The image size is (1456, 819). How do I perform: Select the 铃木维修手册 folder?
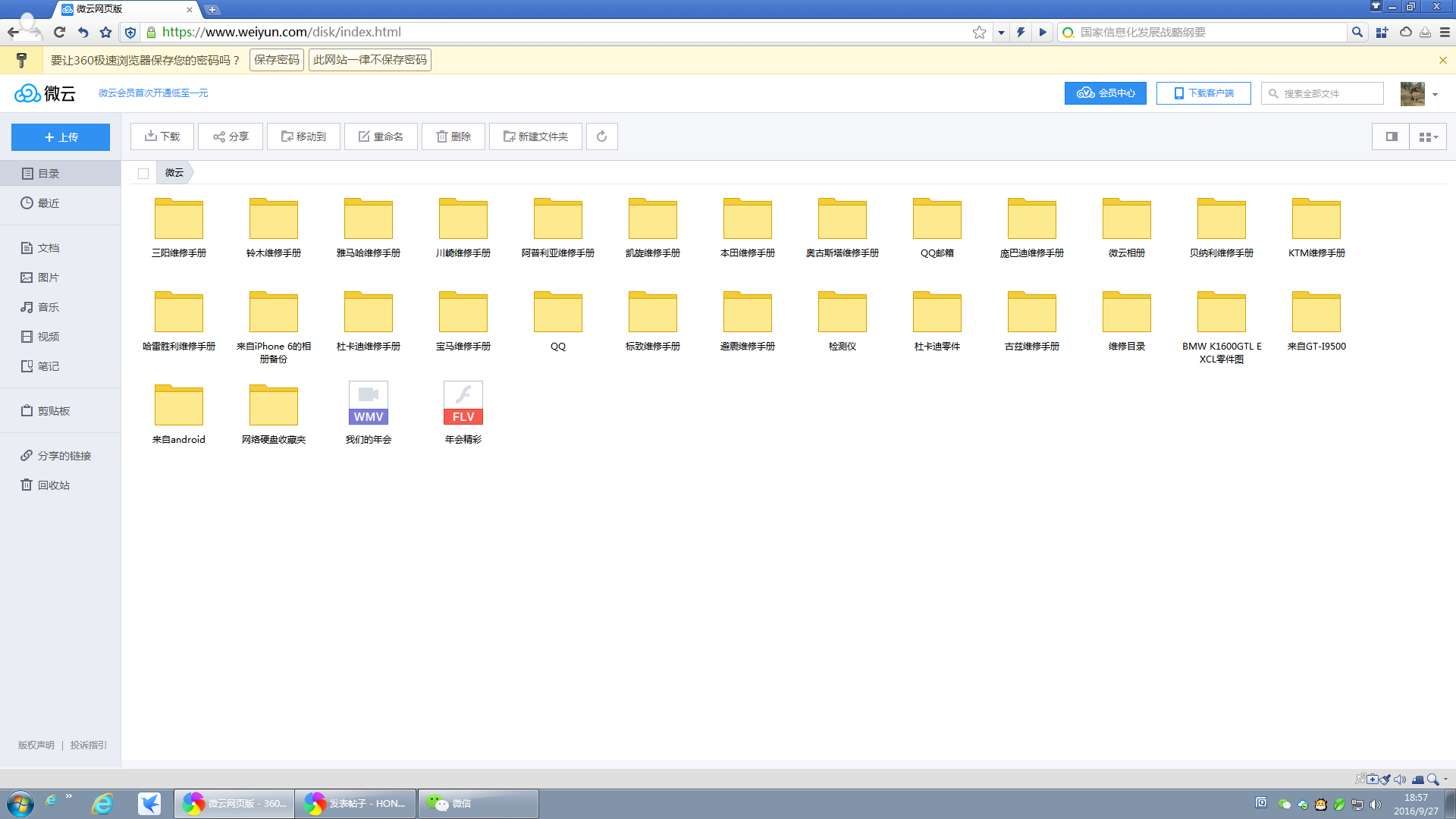pos(274,227)
